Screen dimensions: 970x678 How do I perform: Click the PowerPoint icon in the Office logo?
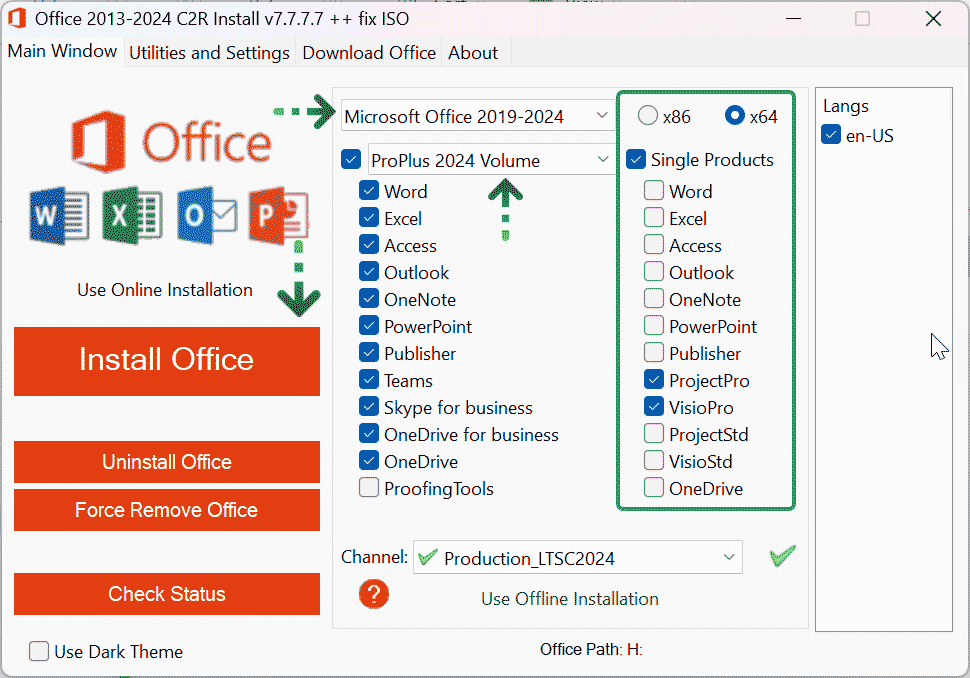[279, 215]
